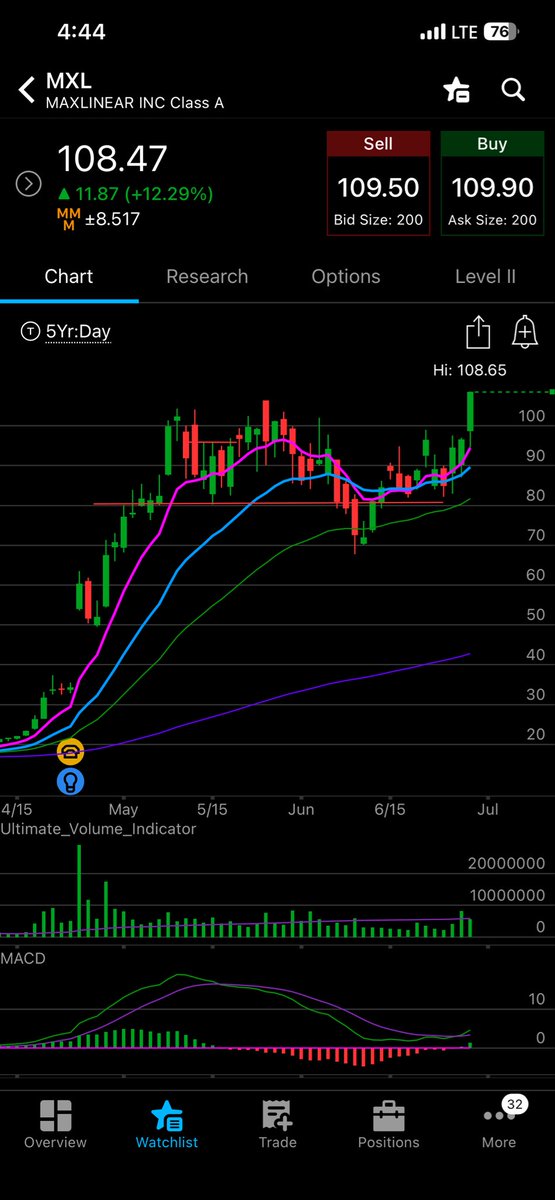Viewport: 555px width, 1200px height.
Task: Create a price alert with bell icon
Action: point(525,332)
